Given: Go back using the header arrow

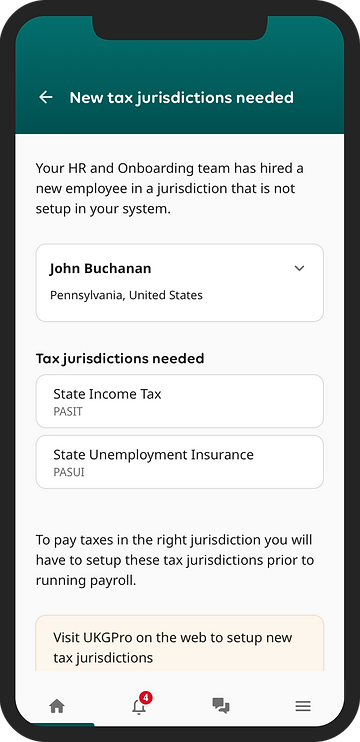Looking at the screenshot, I should coord(46,97).
